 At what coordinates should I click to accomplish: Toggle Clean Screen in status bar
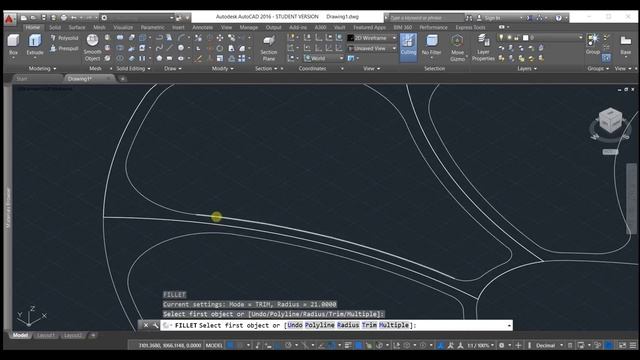click(622, 345)
